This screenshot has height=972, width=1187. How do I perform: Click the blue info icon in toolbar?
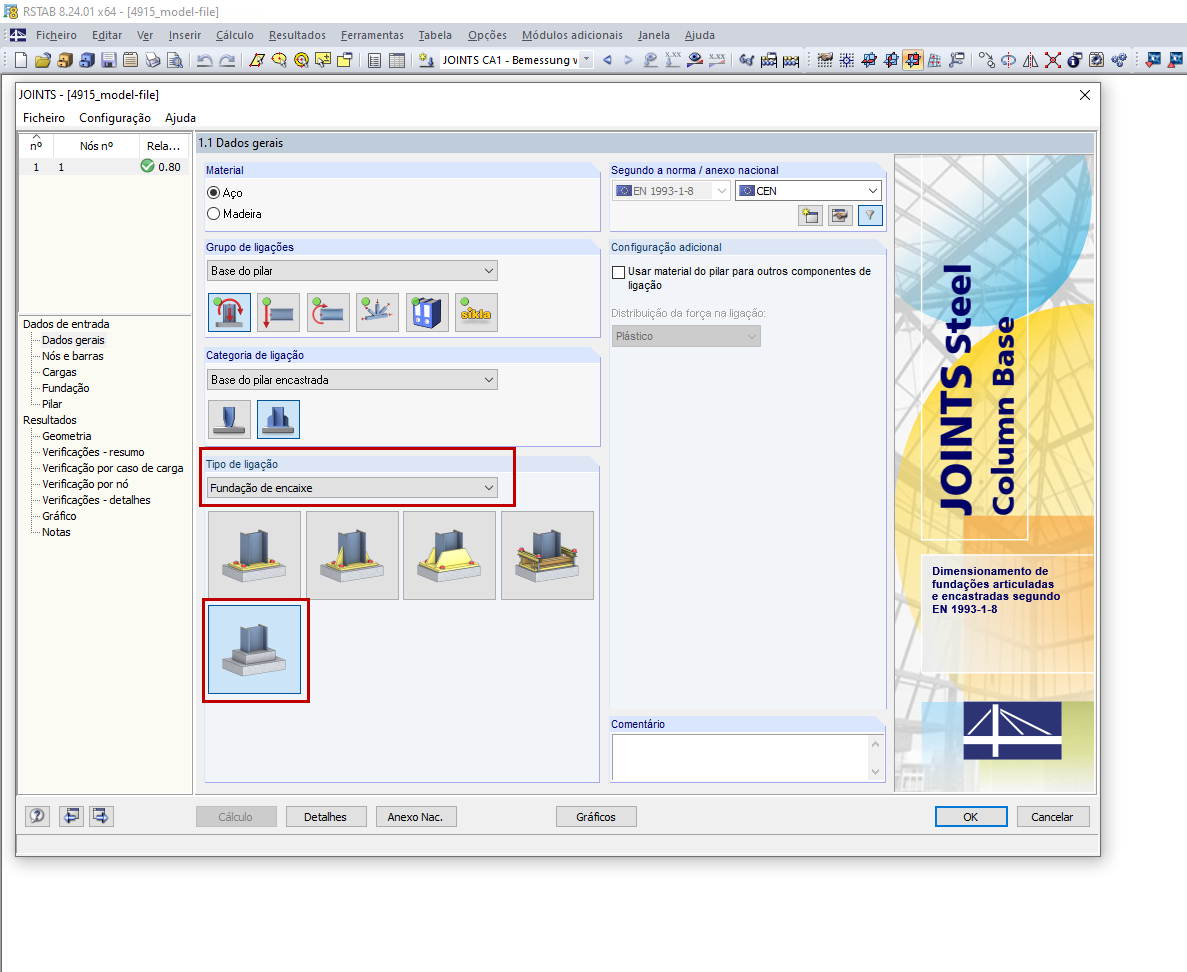coord(1074,60)
